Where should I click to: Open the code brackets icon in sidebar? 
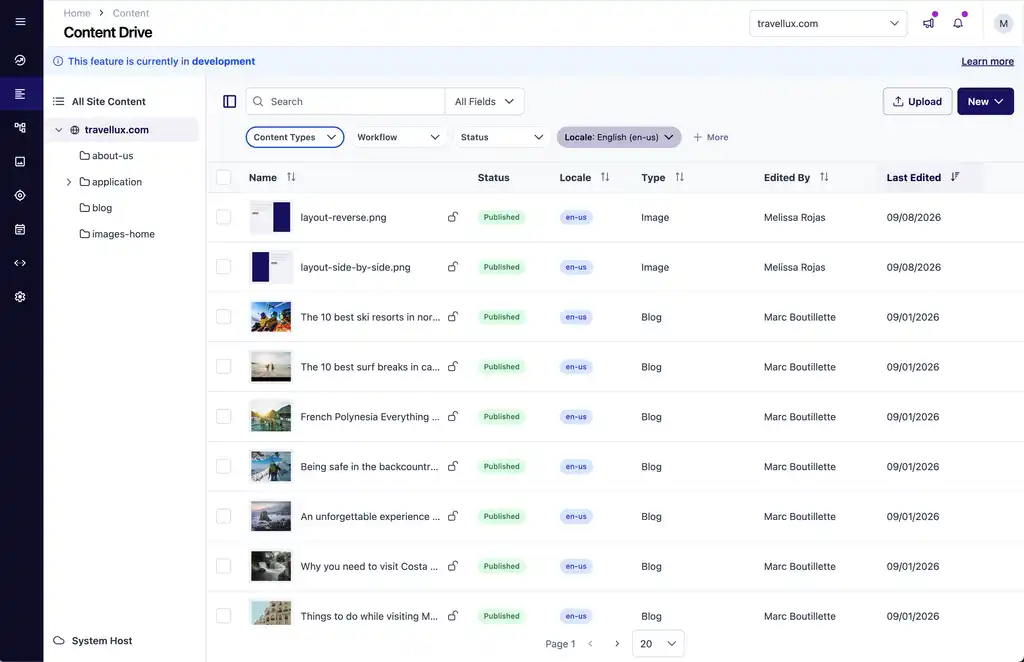click(x=20, y=263)
